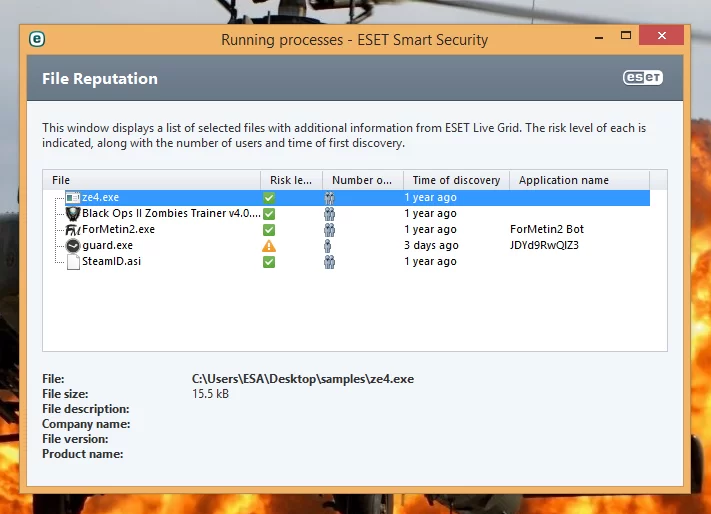This screenshot has width=711, height=514.
Task: Click '1 year ago' in the SteamID.asi row
Action: click(x=430, y=262)
